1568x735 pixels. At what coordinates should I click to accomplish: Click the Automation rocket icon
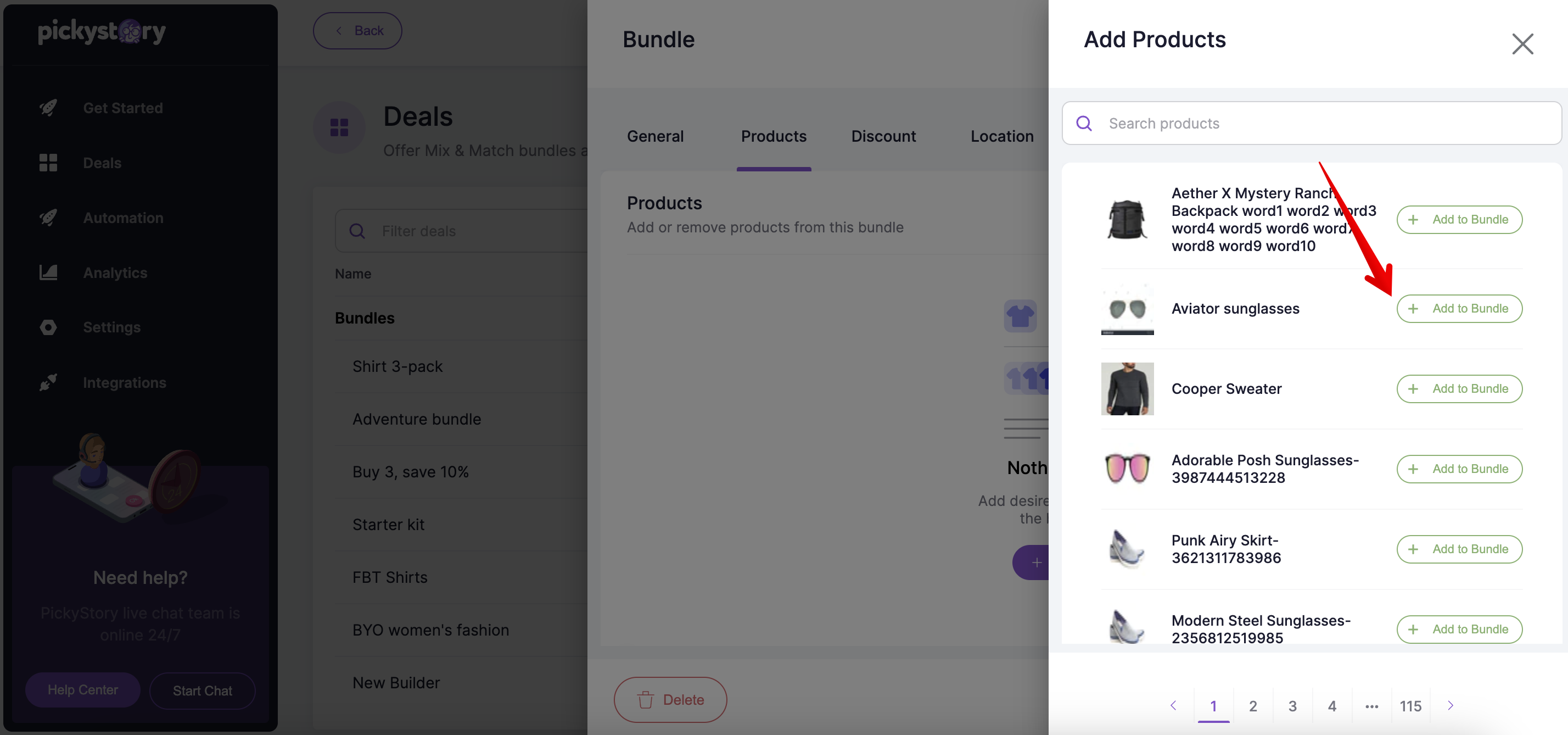48,218
